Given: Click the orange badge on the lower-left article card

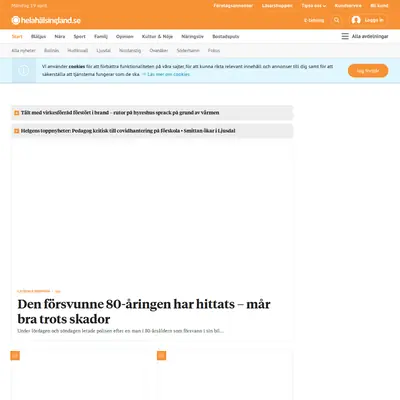Looking at the screenshot, I should [15, 356].
